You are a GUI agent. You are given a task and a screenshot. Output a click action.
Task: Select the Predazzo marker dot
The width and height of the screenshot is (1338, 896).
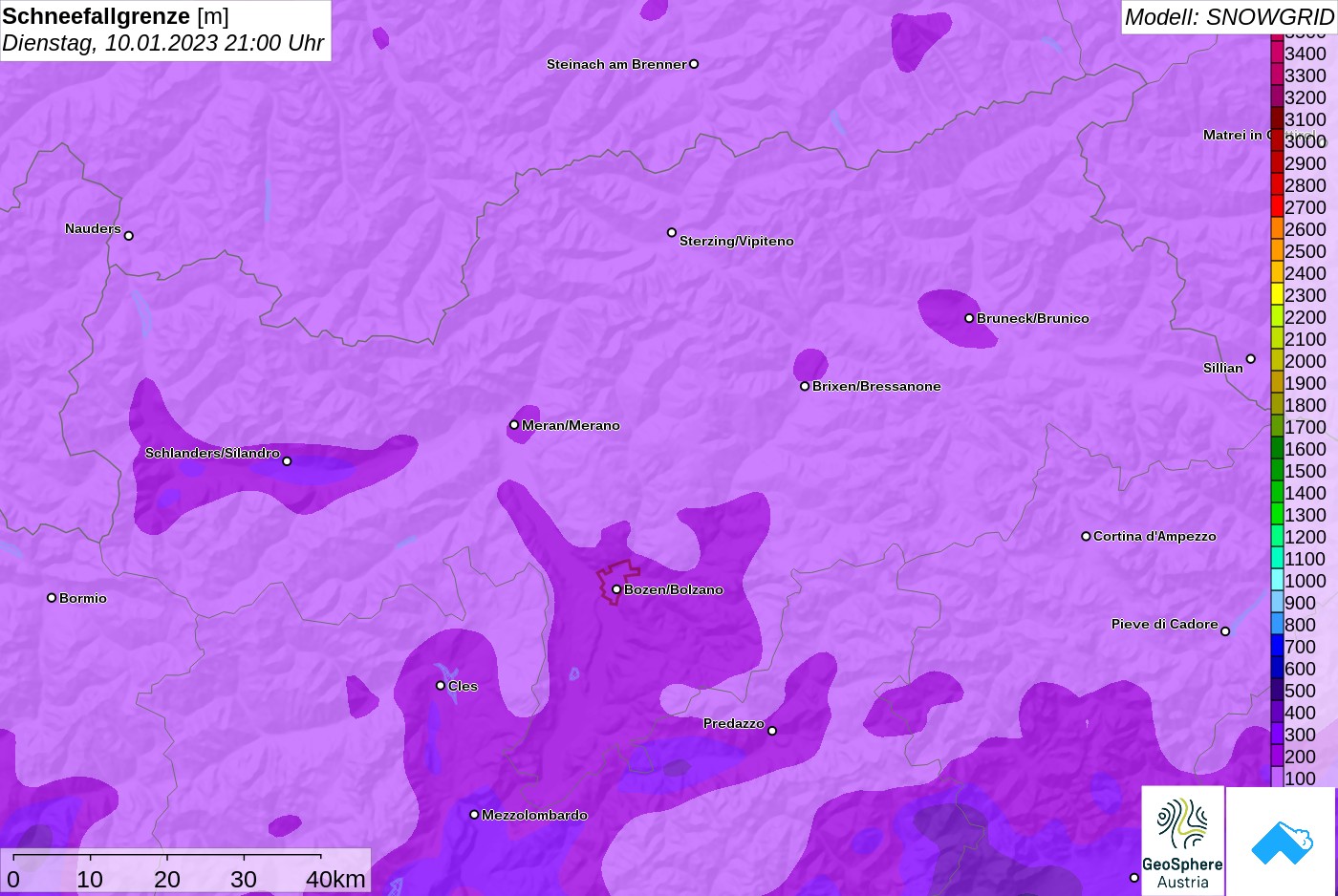point(772,731)
